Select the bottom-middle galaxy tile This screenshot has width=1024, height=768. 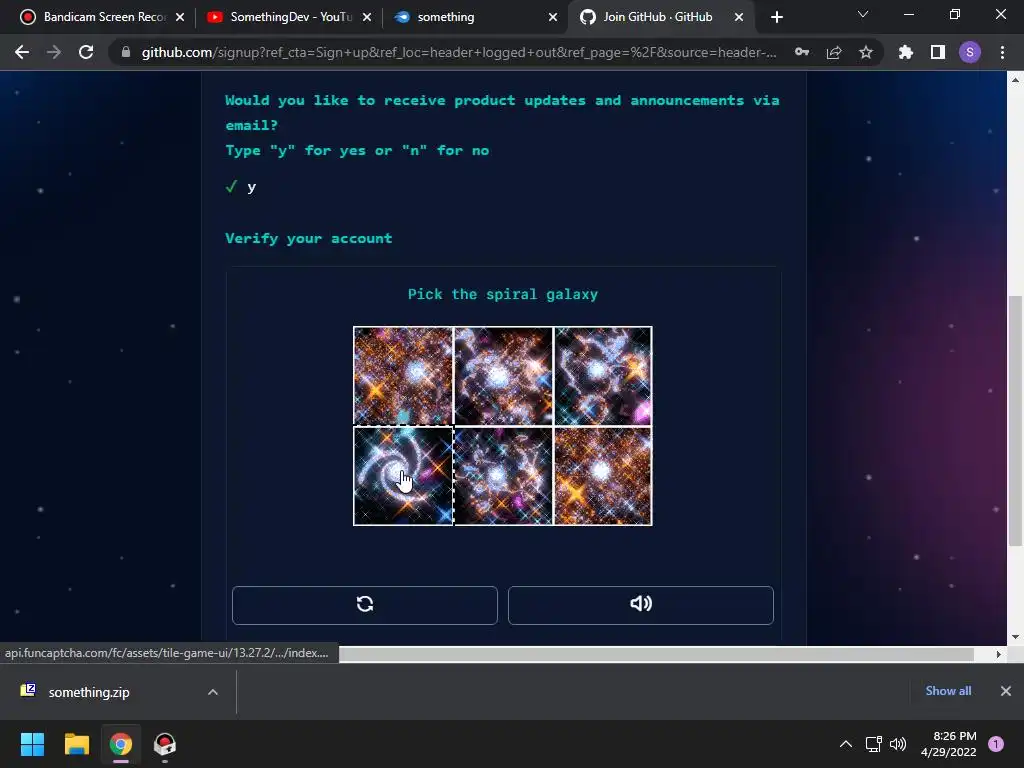coord(503,476)
